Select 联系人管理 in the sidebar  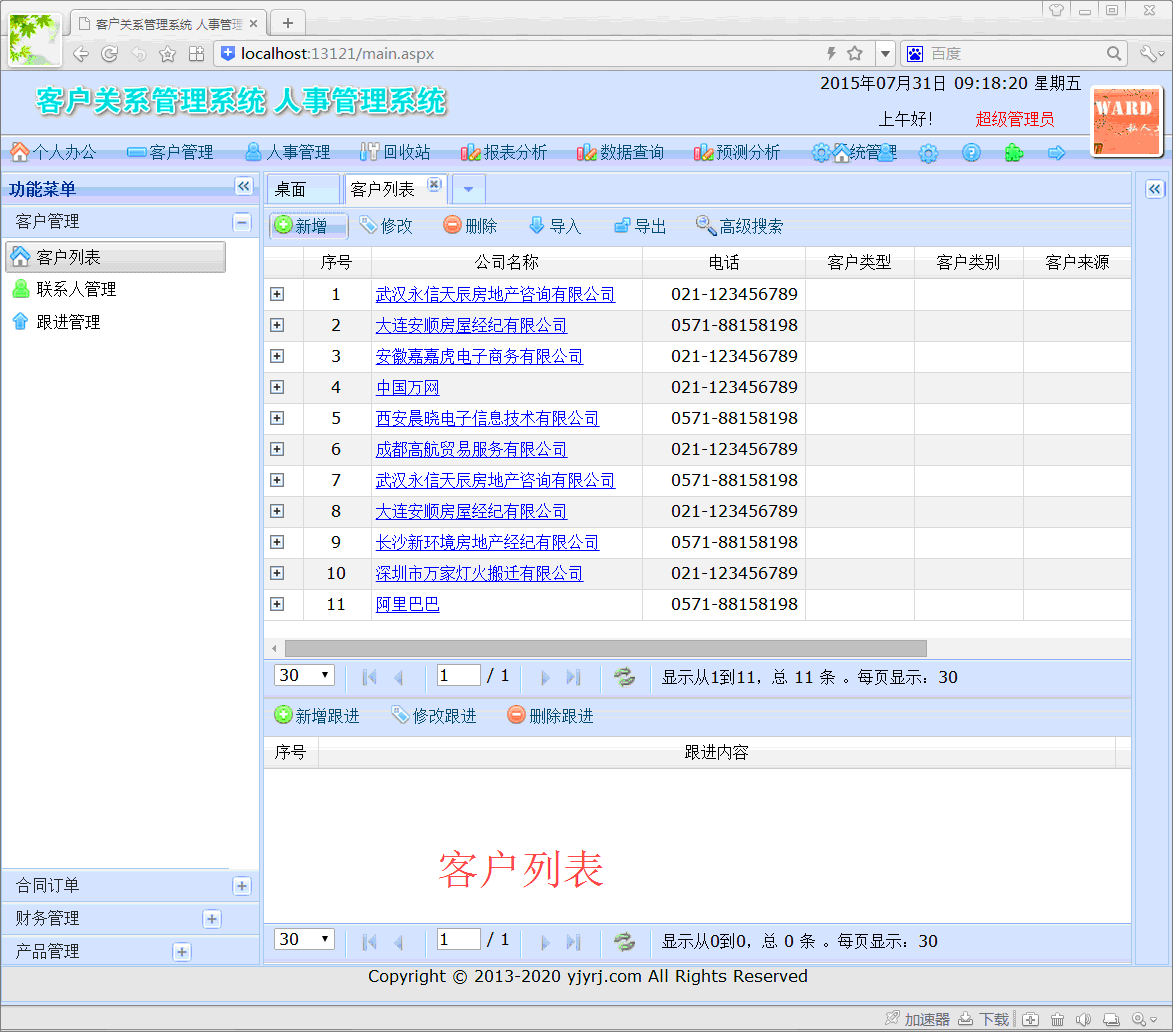click(x=76, y=289)
